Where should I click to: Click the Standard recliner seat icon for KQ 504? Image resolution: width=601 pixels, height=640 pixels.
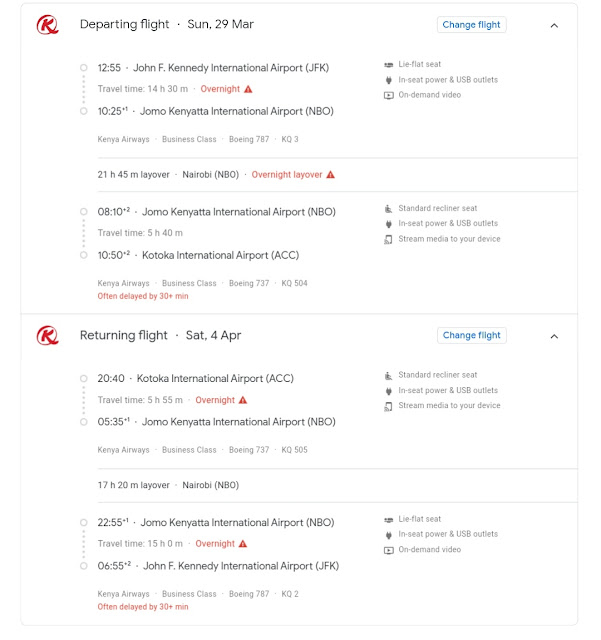388,209
